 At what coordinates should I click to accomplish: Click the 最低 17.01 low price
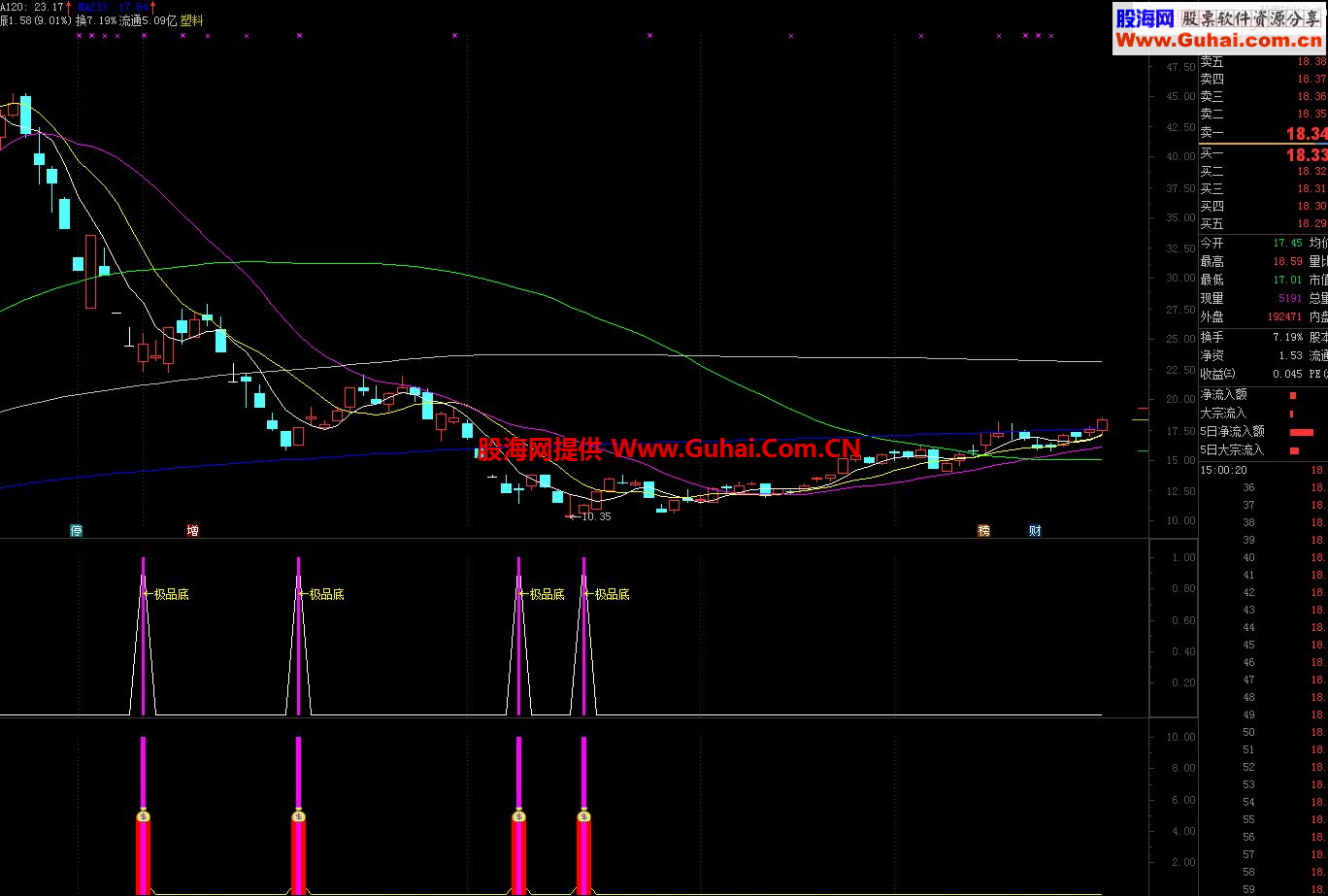pyautogui.click(x=1288, y=280)
